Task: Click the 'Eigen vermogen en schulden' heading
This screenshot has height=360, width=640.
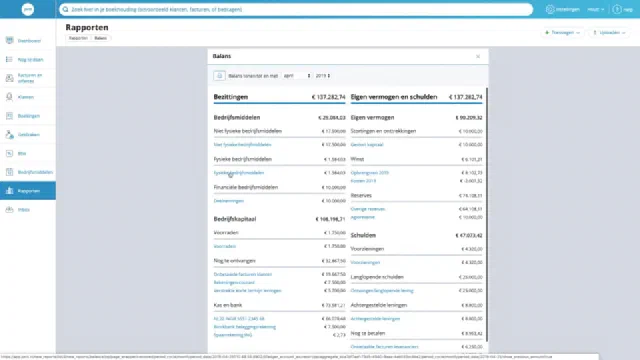Action: point(394,97)
